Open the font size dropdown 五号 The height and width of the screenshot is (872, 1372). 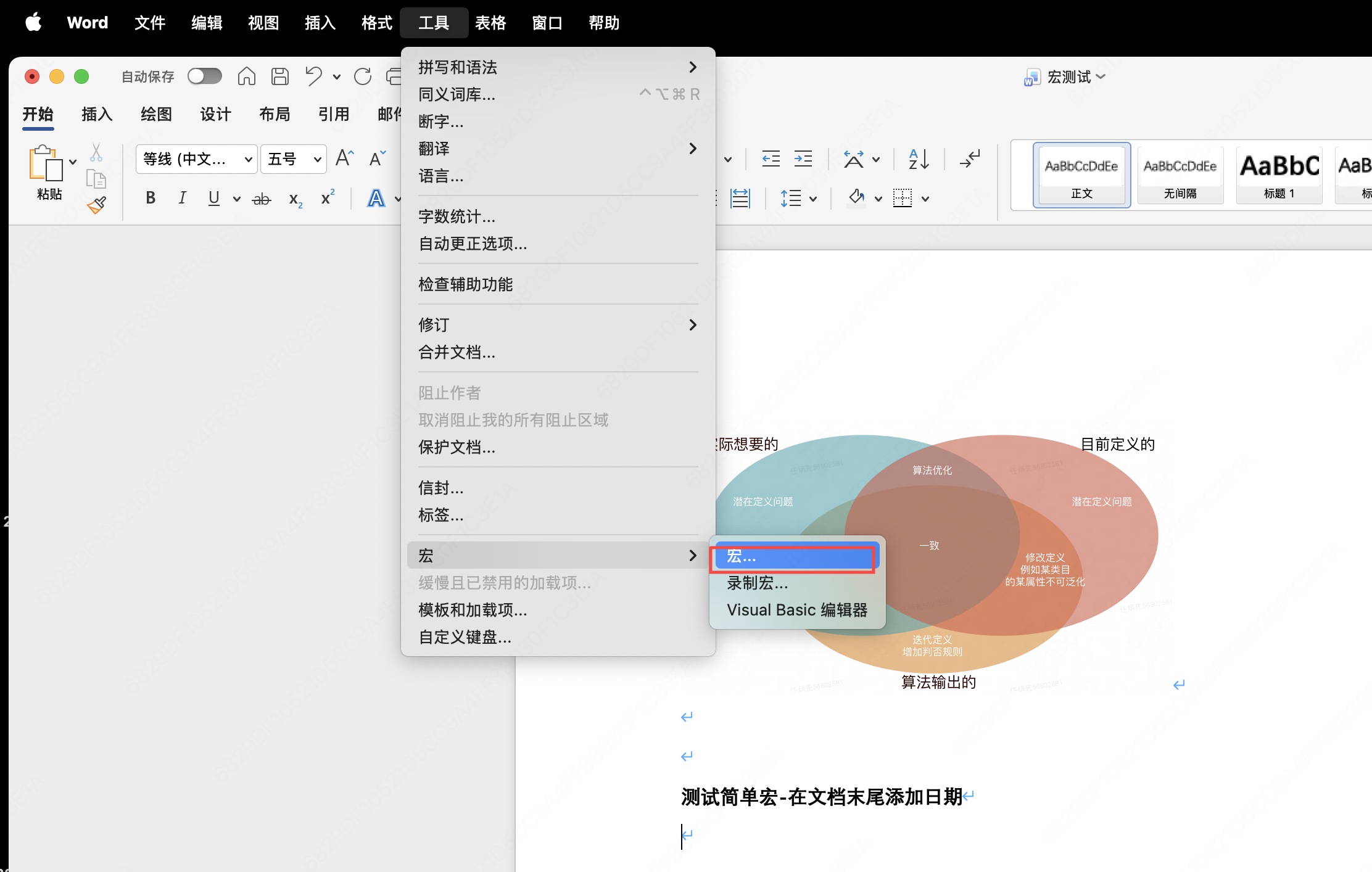[317, 159]
